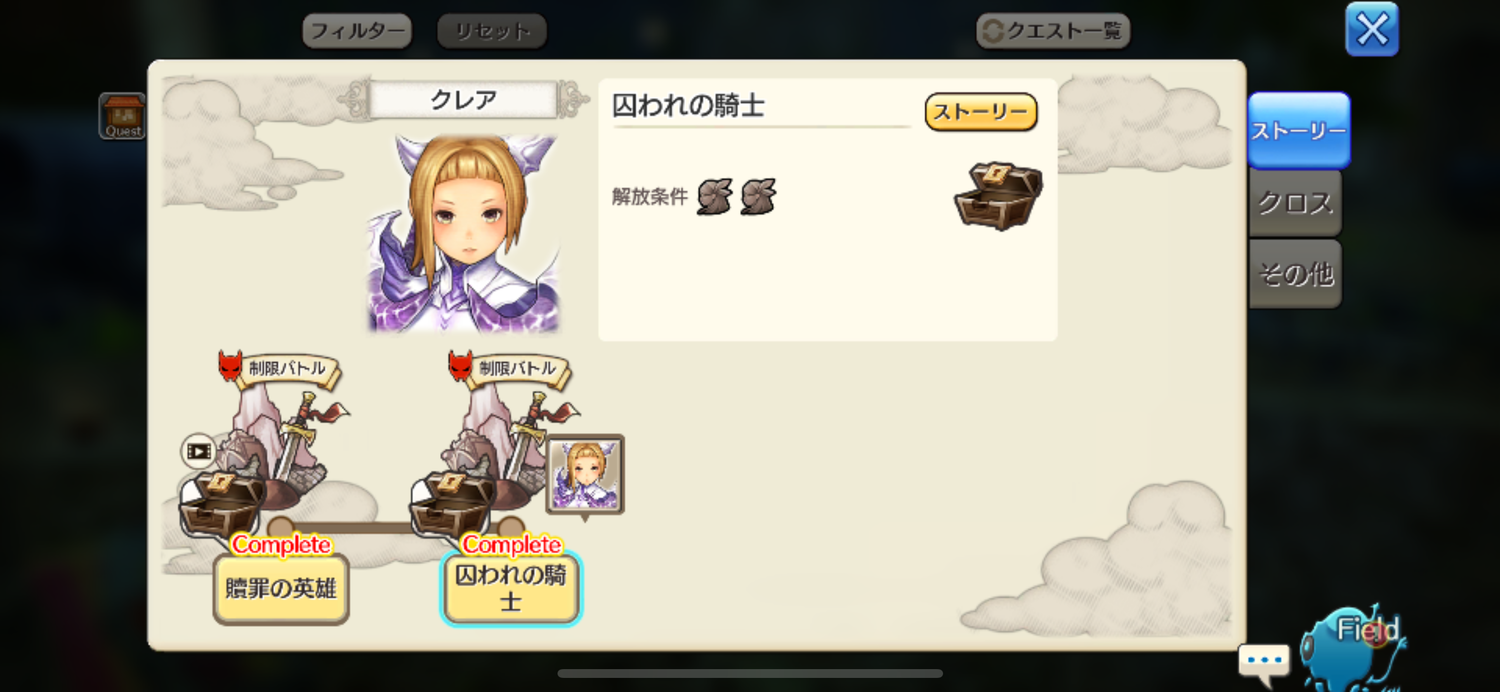Open the Quest shop icon

123,116
